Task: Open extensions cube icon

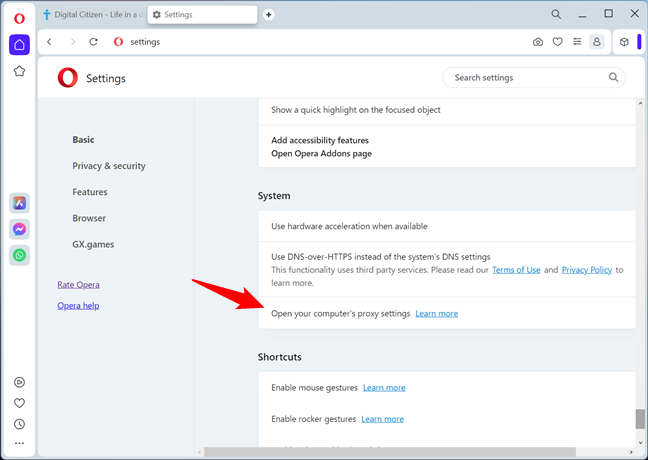Action: [x=624, y=42]
